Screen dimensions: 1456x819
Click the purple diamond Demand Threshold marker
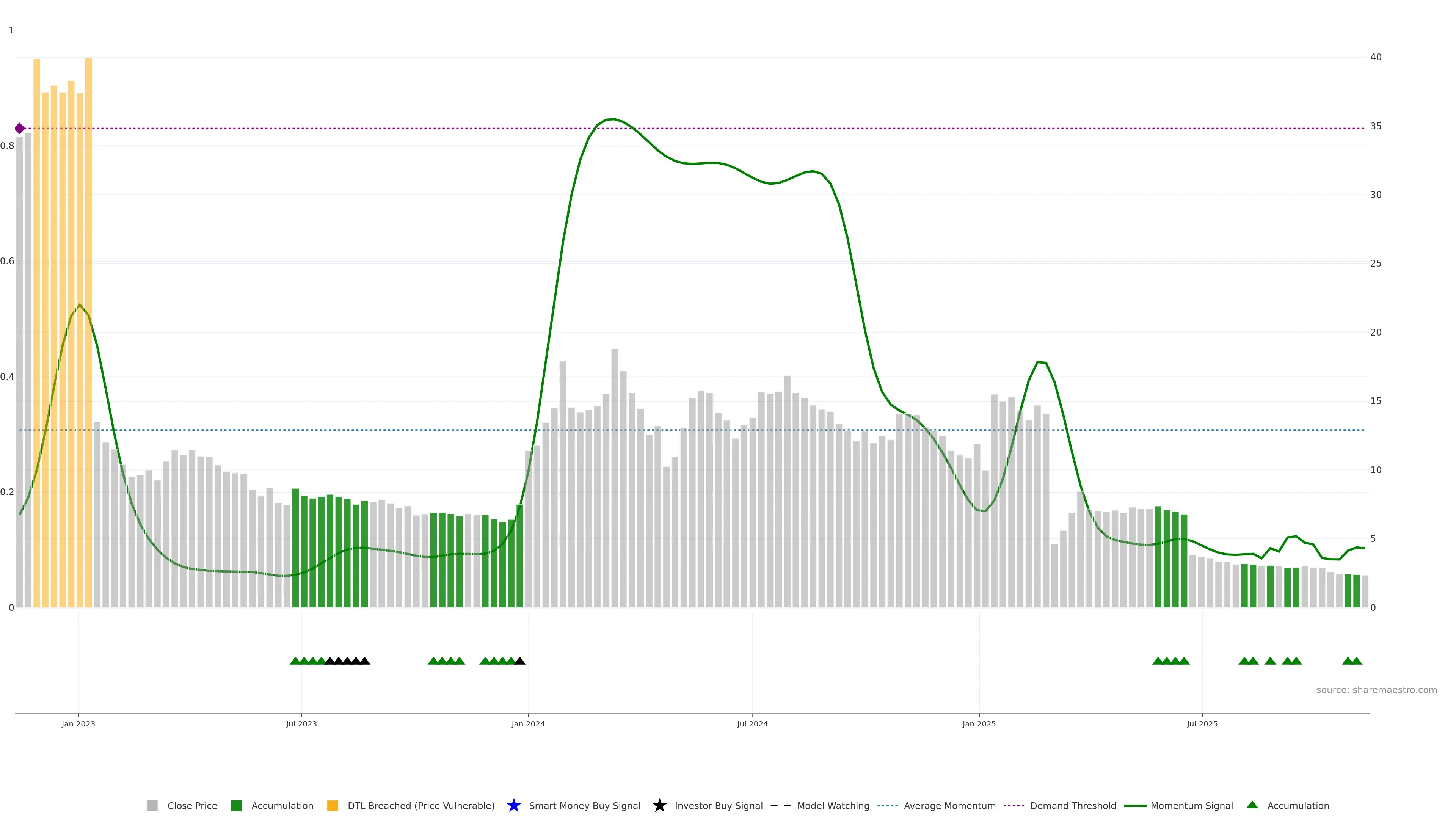point(20,128)
